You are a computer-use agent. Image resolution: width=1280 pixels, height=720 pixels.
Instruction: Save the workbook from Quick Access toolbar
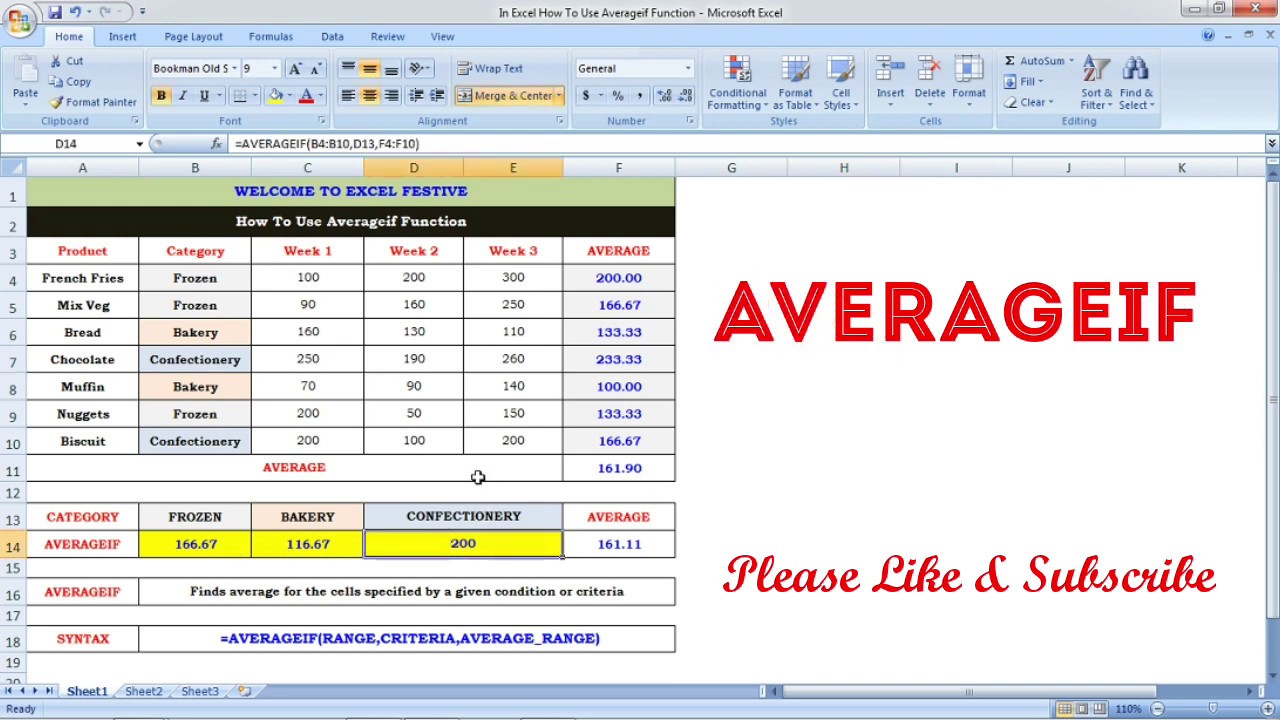coord(55,12)
